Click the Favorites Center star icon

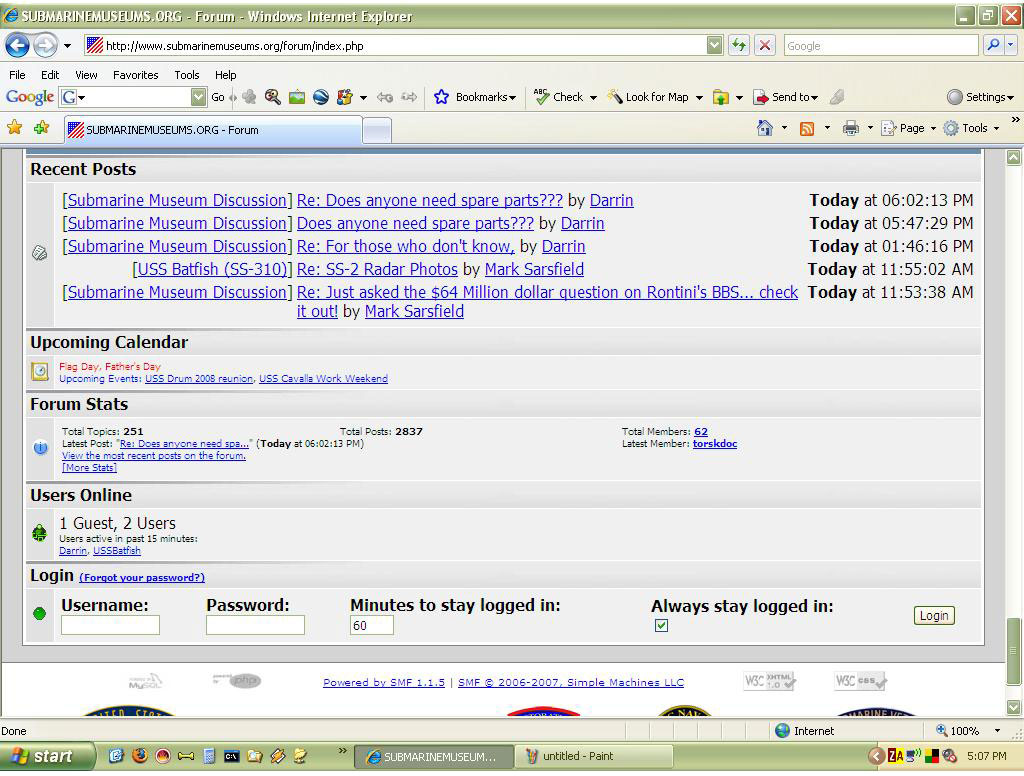[x=14, y=128]
